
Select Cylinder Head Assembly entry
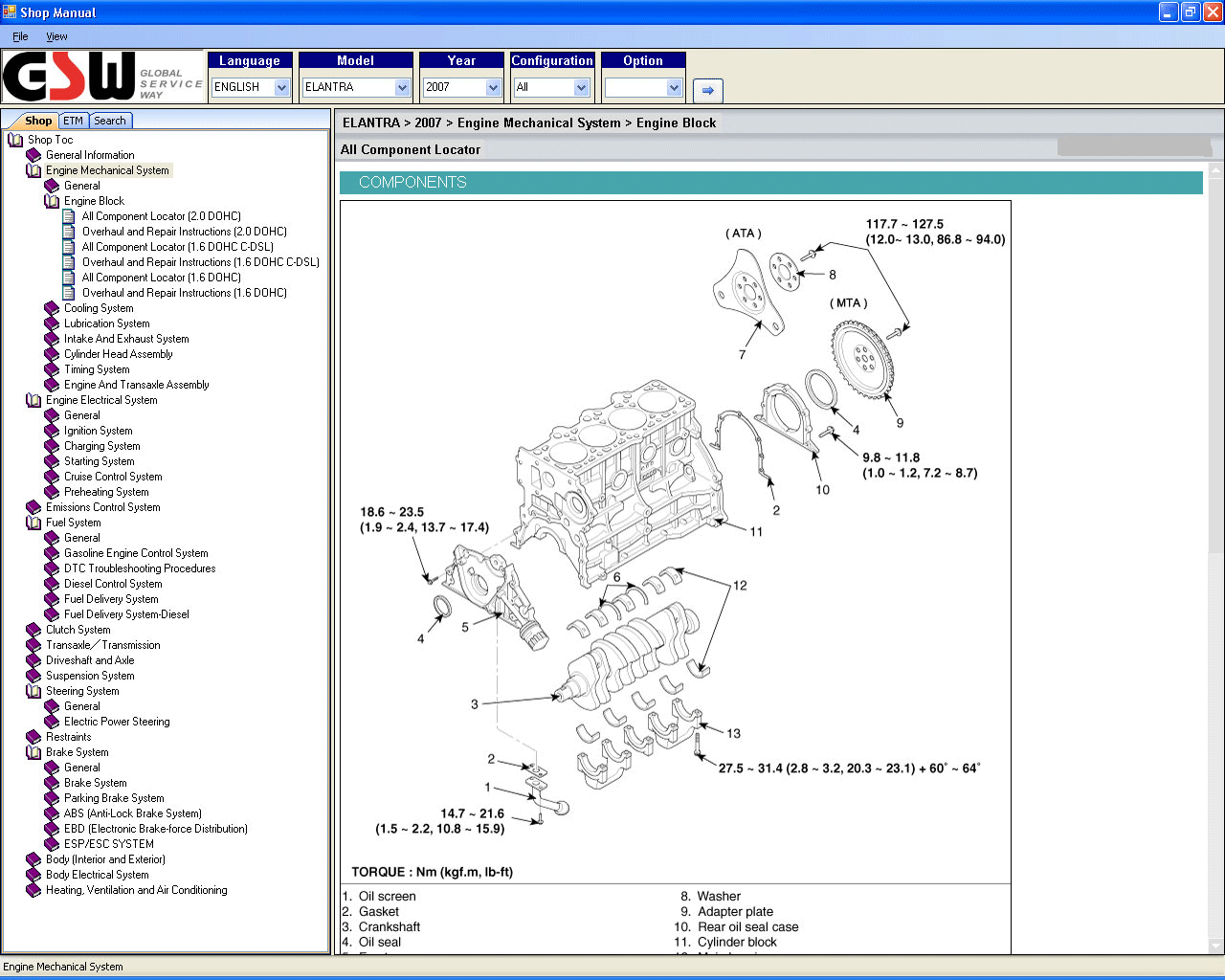[x=119, y=354]
